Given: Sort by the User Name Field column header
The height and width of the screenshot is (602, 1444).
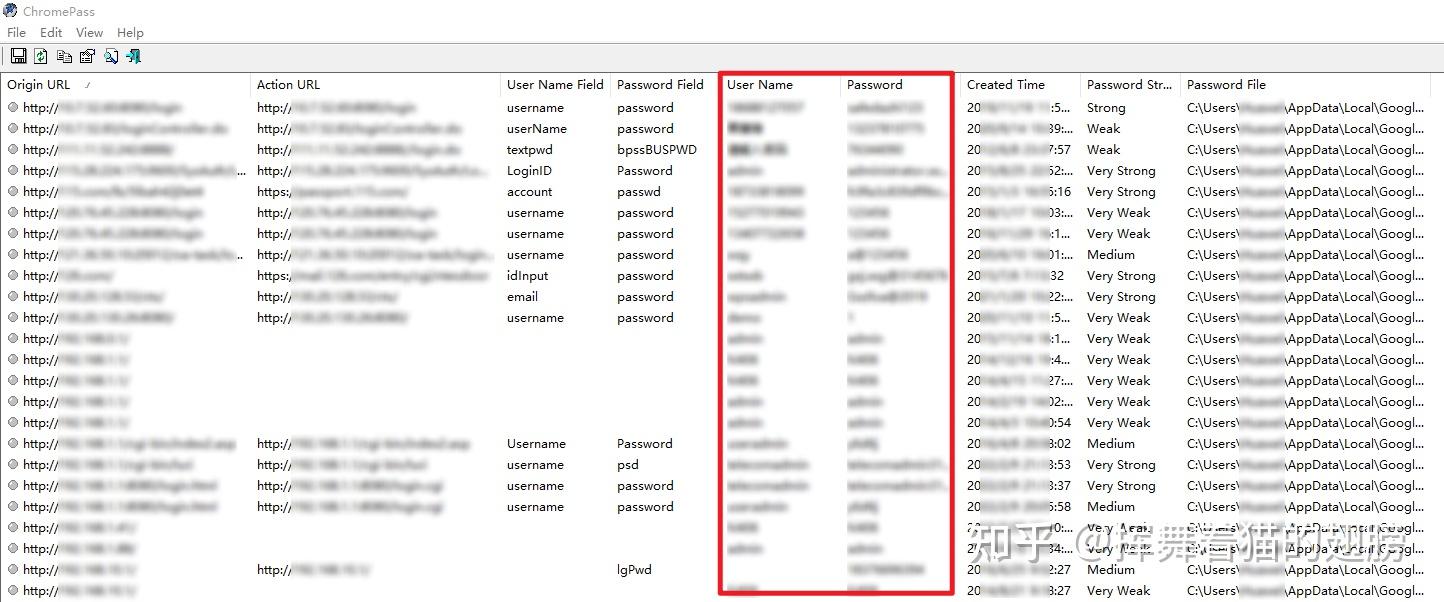Looking at the screenshot, I should click(555, 85).
